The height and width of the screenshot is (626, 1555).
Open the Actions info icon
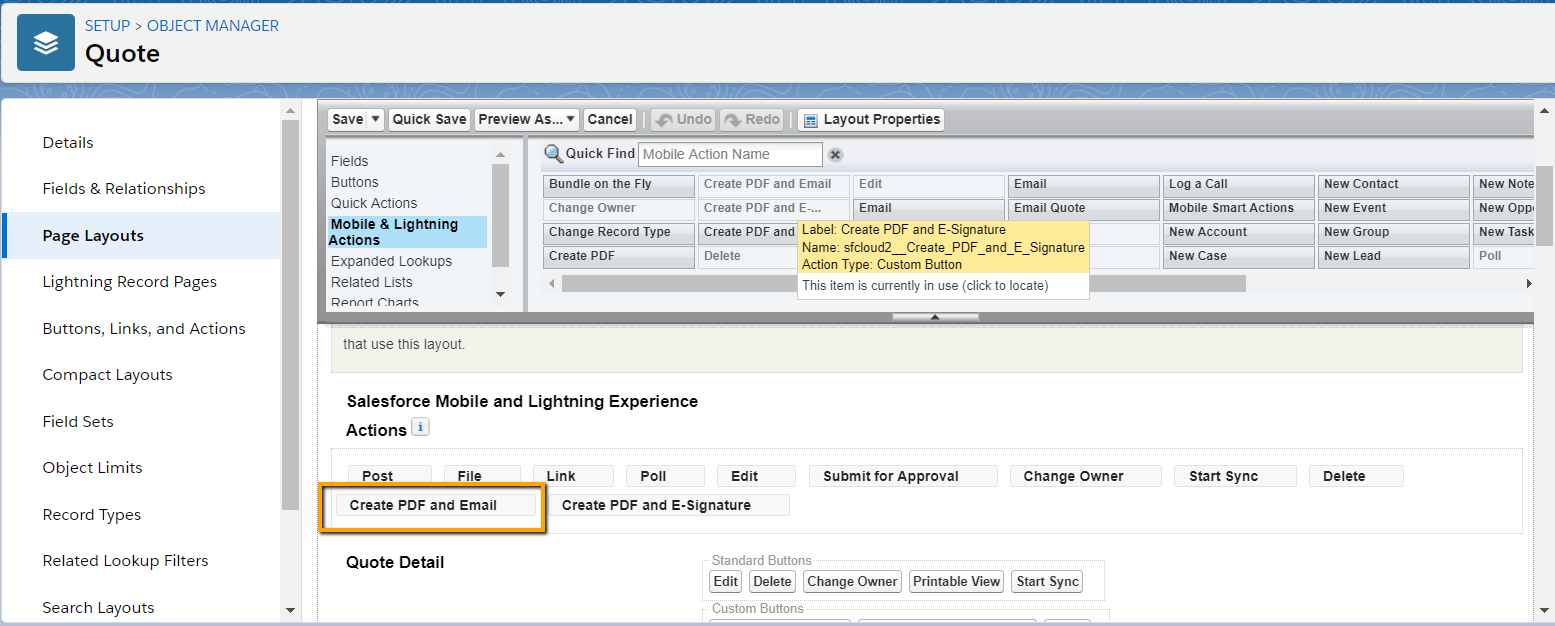coord(421,428)
